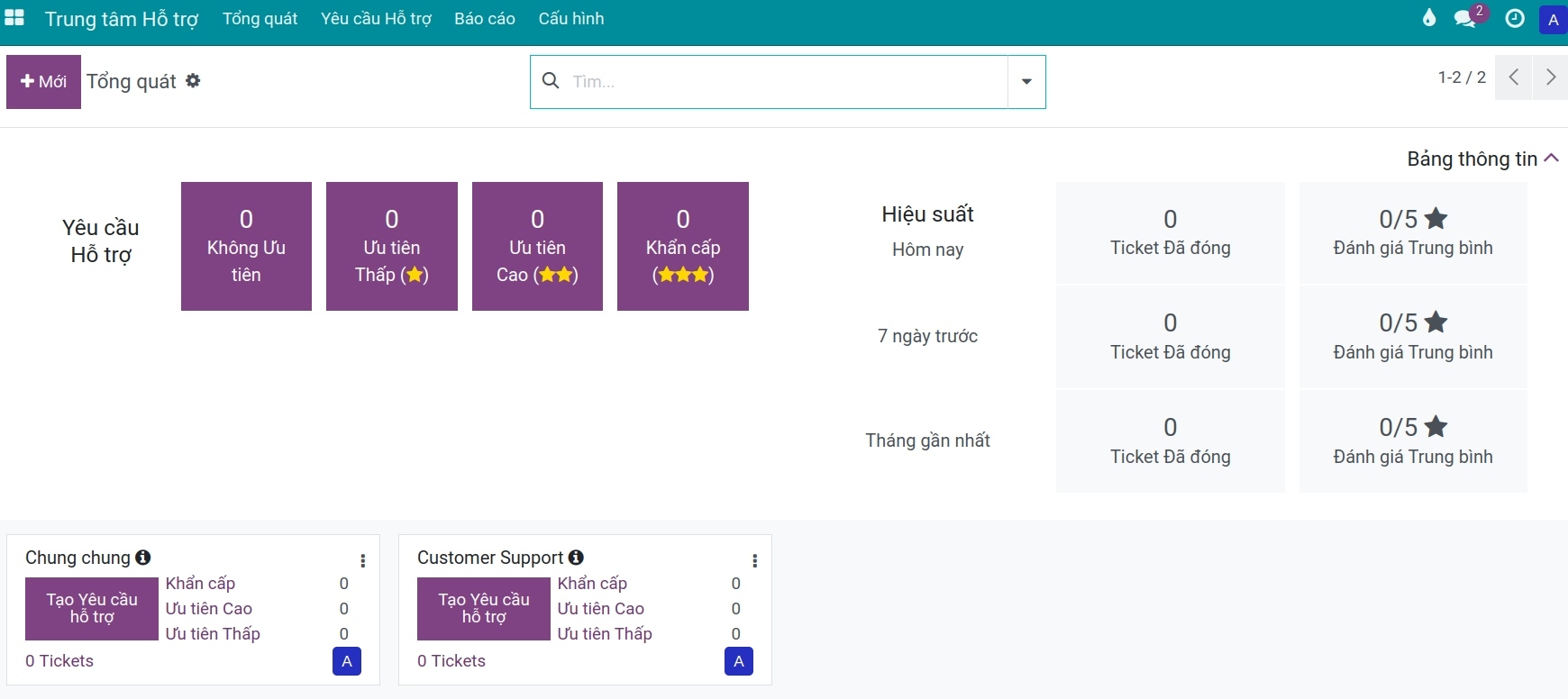The image size is (1568, 699).
Task: Click the A avatar on Customer Support card
Action: click(x=739, y=662)
